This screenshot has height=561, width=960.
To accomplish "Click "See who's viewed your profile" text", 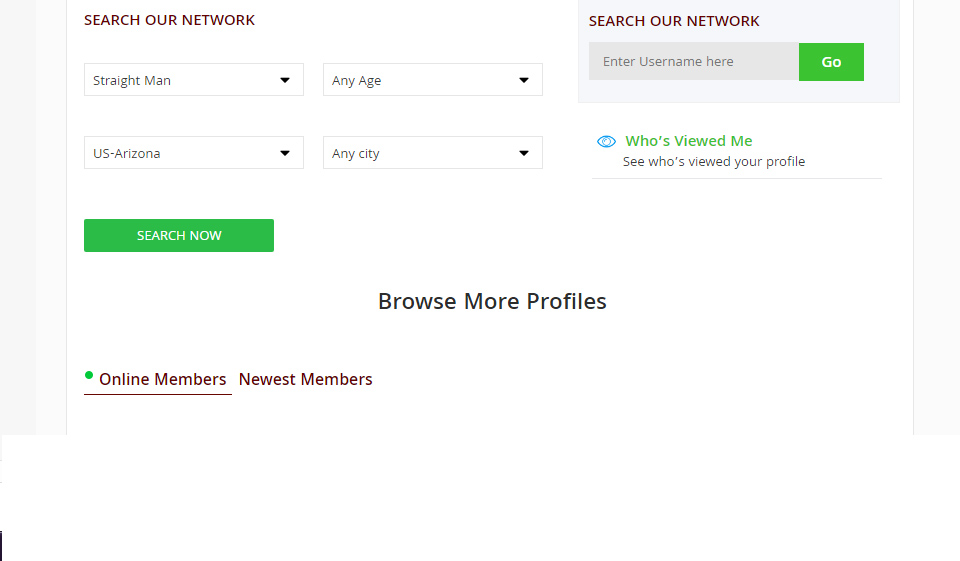I will [x=713, y=162].
